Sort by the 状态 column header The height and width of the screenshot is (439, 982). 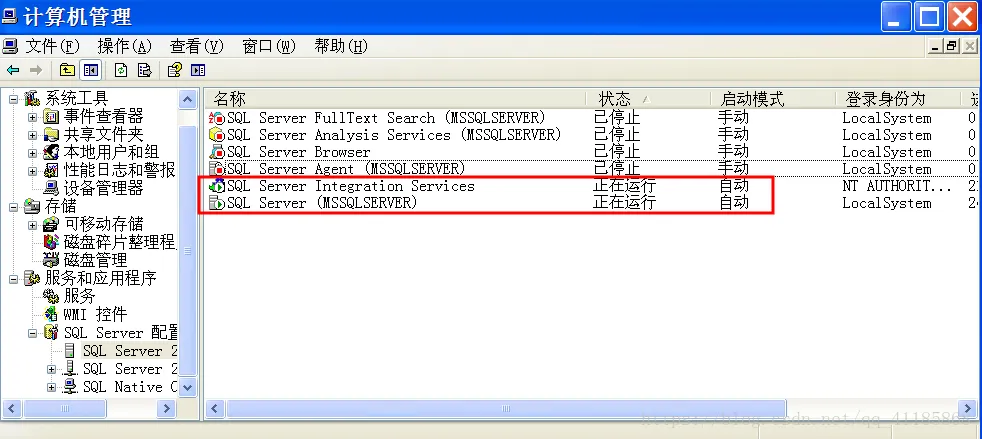point(648,99)
